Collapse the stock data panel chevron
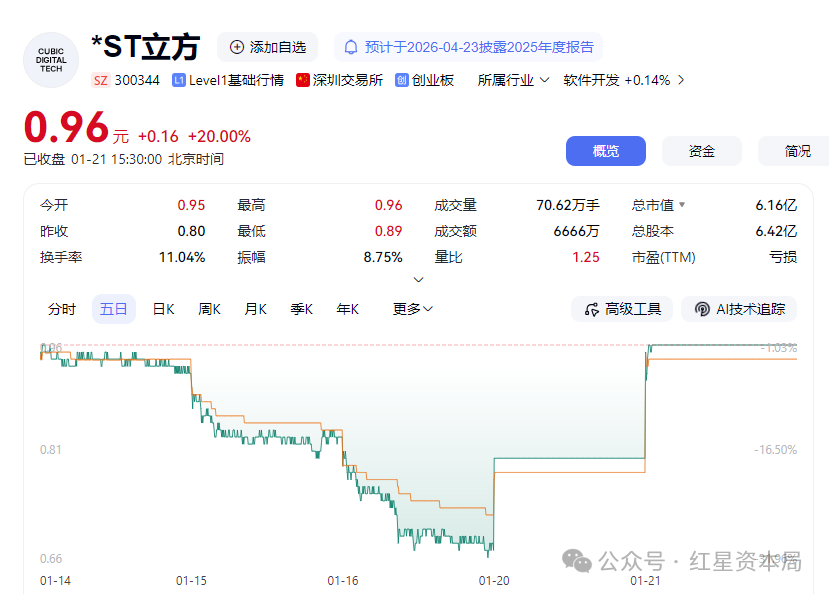829x594 pixels. coord(418,279)
